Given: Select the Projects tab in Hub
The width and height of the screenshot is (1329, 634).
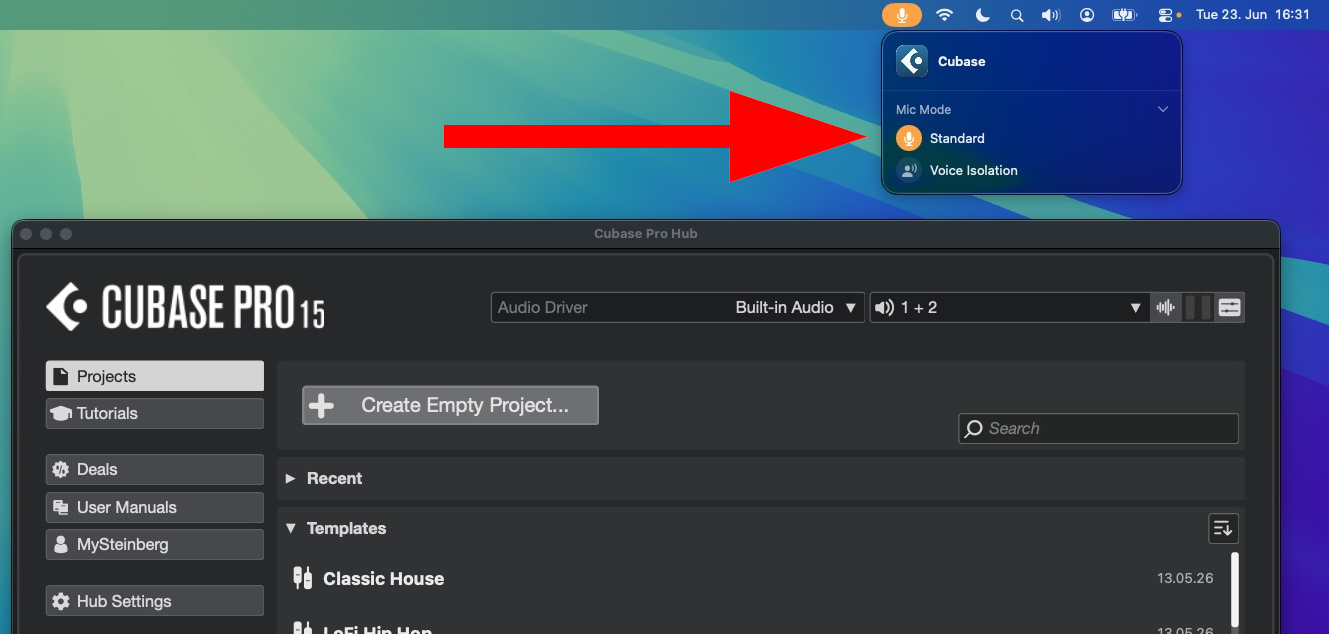Looking at the screenshot, I should pos(155,376).
